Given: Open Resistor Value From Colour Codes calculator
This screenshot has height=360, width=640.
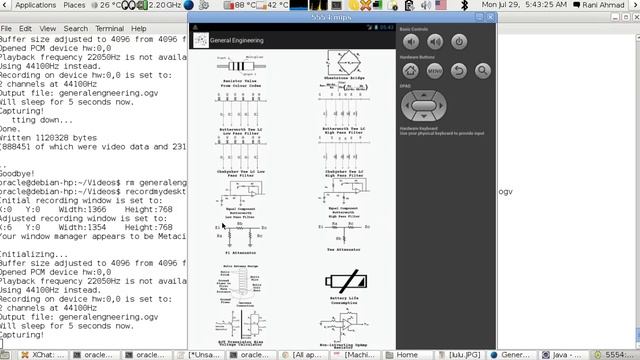Looking at the screenshot, I should point(241,71).
